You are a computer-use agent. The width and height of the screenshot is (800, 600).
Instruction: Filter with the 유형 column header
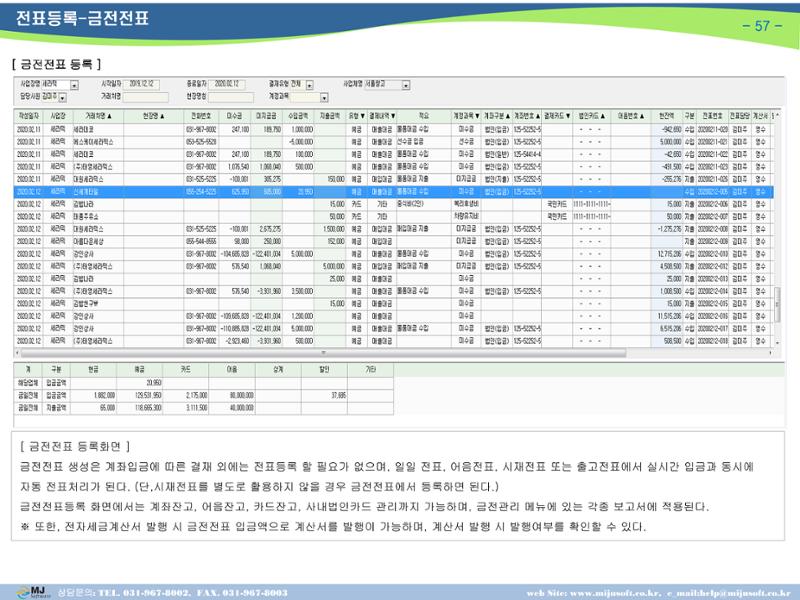pyautogui.click(x=357, y=116)
